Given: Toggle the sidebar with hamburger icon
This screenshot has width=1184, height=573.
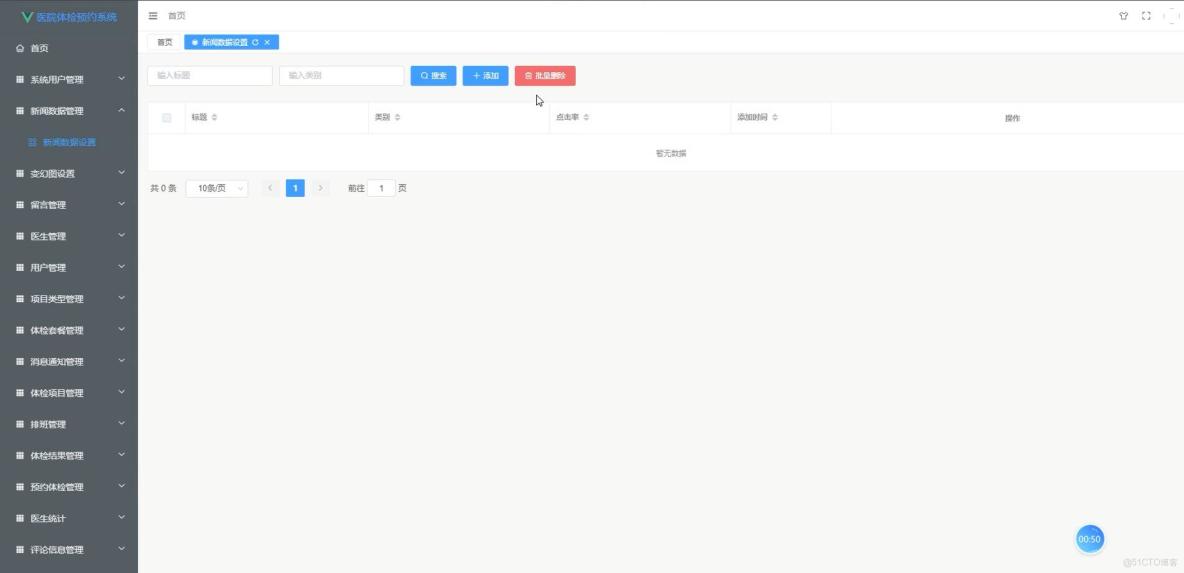Looking at the screenshot, I should click(x=153, y=15).
